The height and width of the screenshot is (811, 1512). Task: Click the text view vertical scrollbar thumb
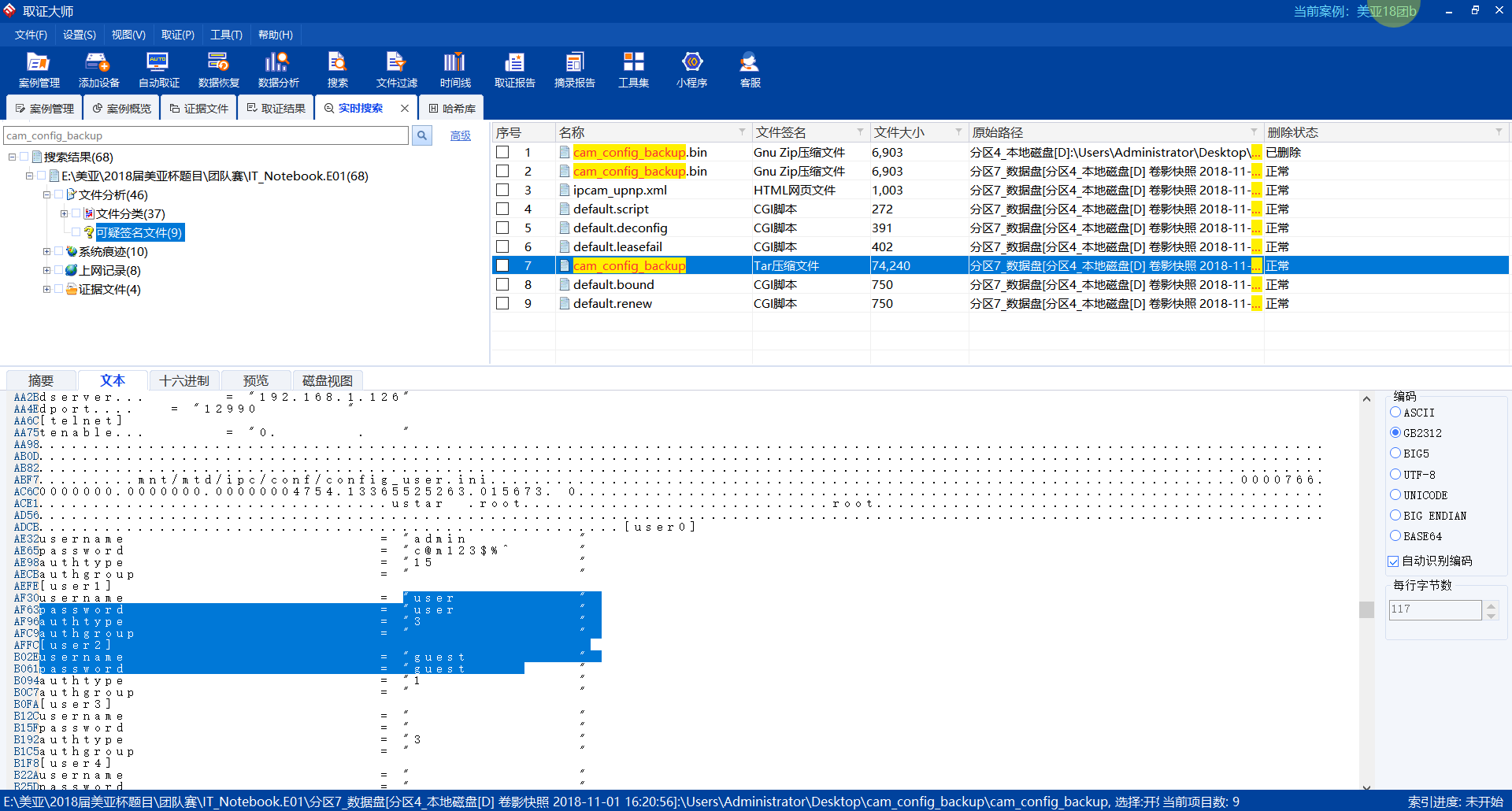pos(1366,609)
